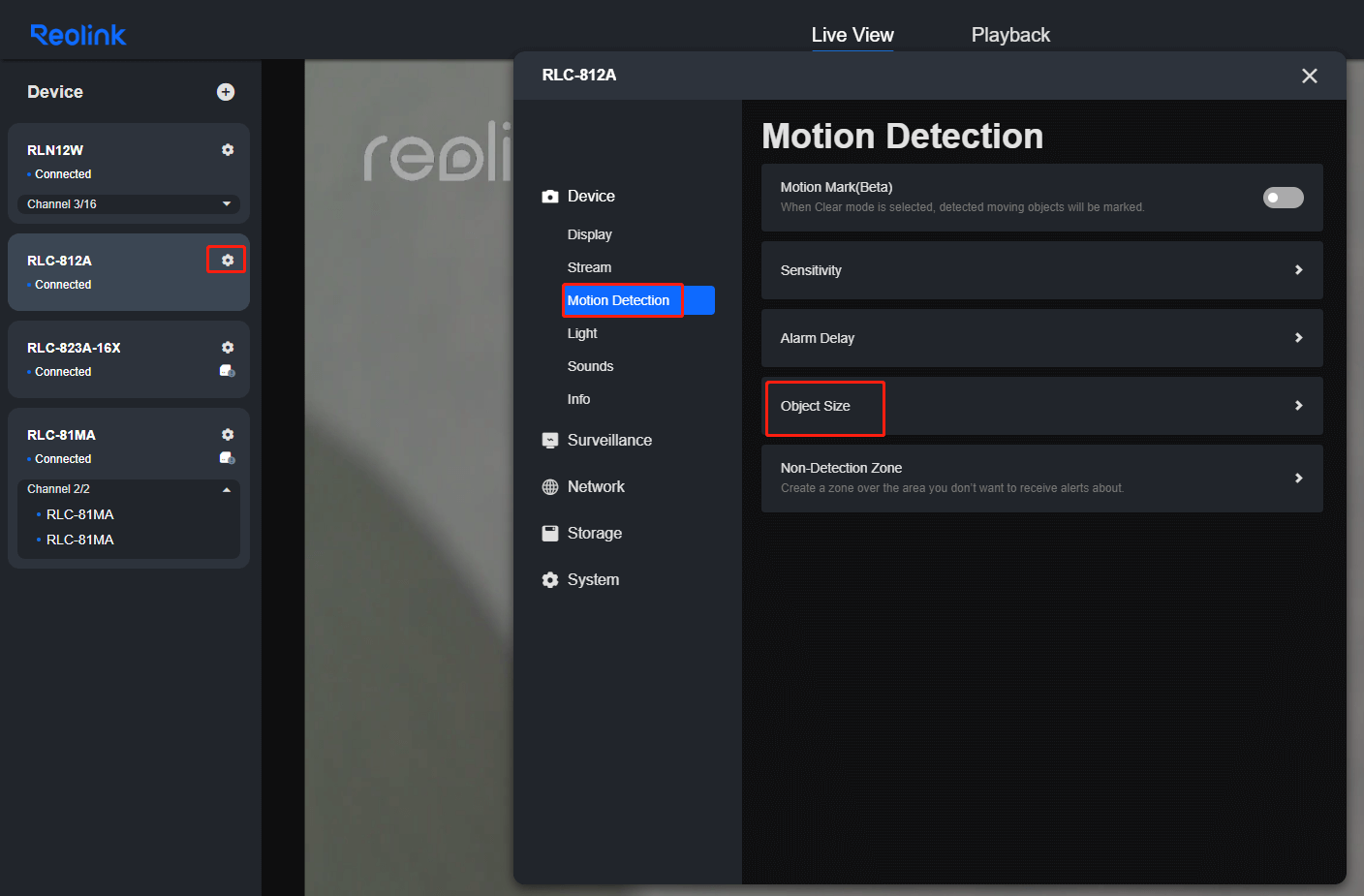Select the first RLC-81MA channel entry
The image size is (1364, 896).
coord(80,514)
